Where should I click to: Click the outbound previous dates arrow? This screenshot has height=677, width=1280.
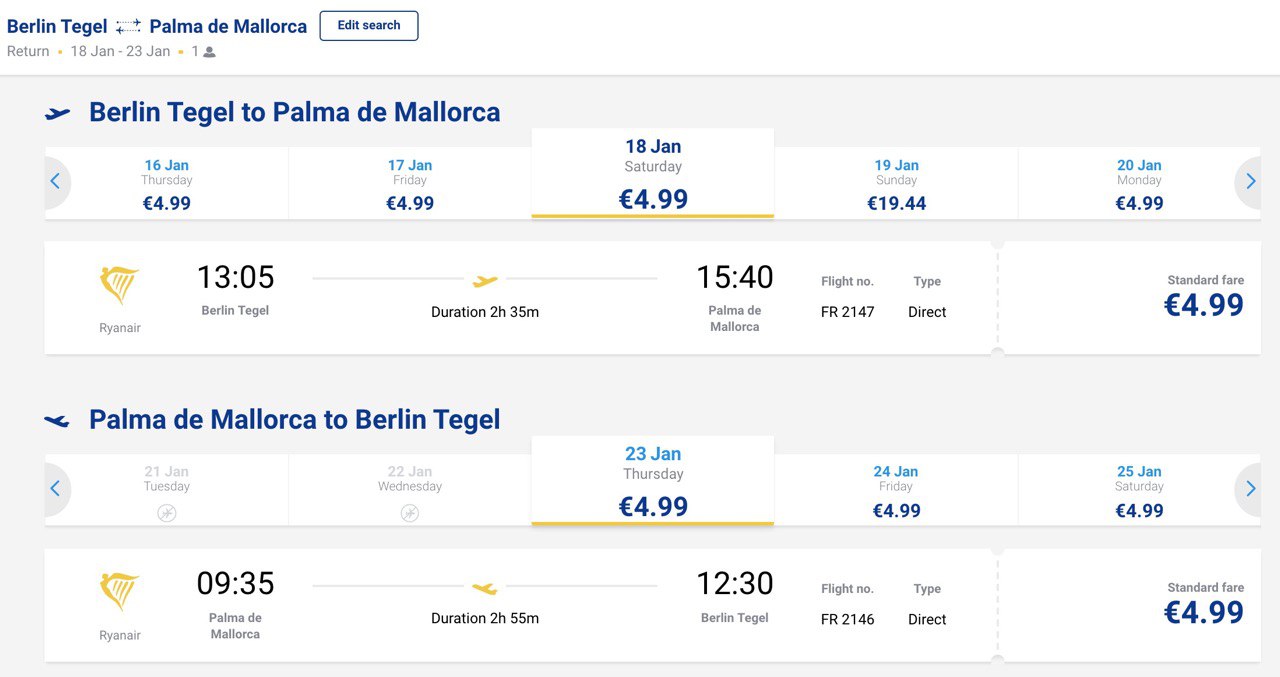56,182
